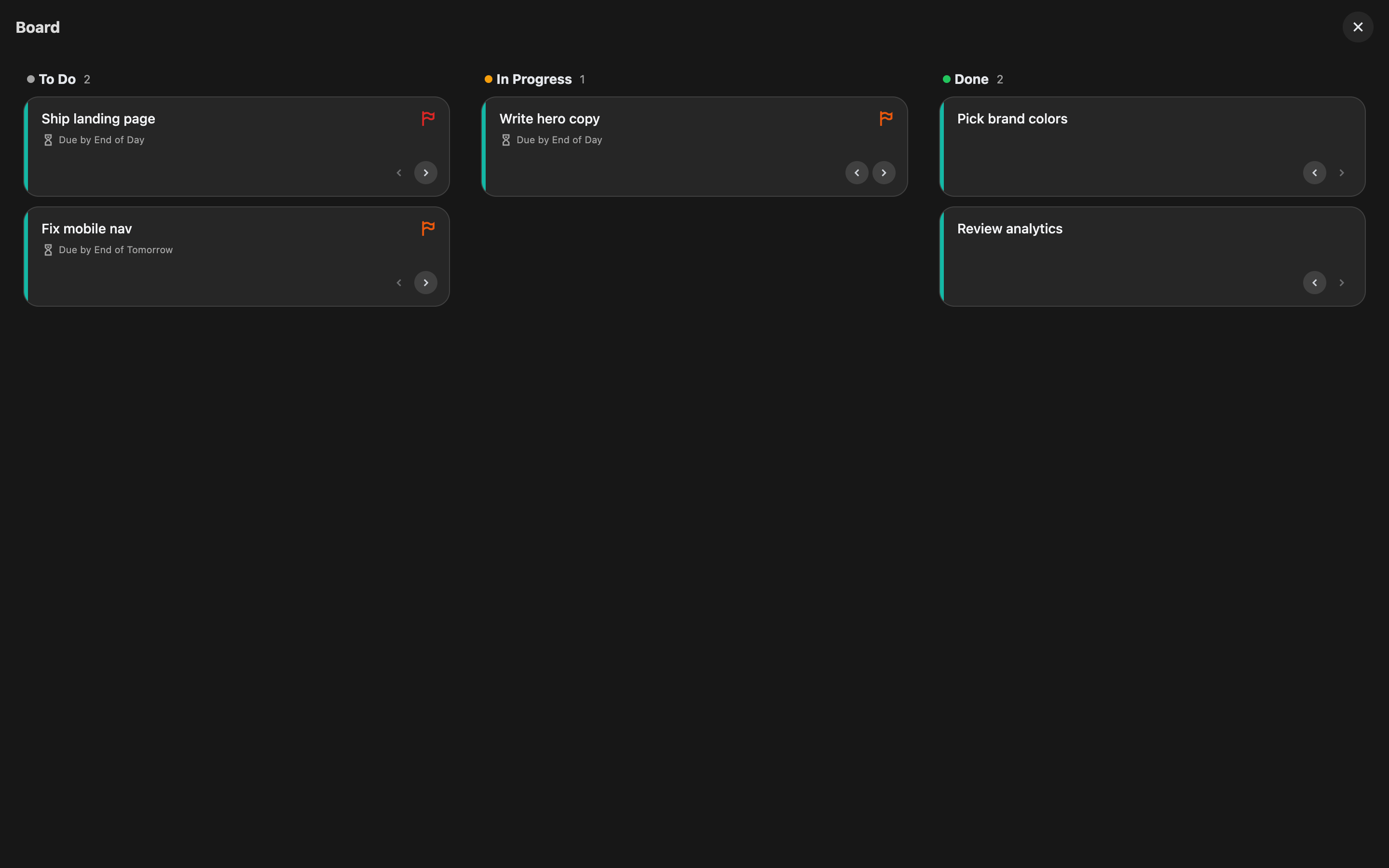
Task: Click the Board title
Action: pyautogui.click(x=38, y=27)
